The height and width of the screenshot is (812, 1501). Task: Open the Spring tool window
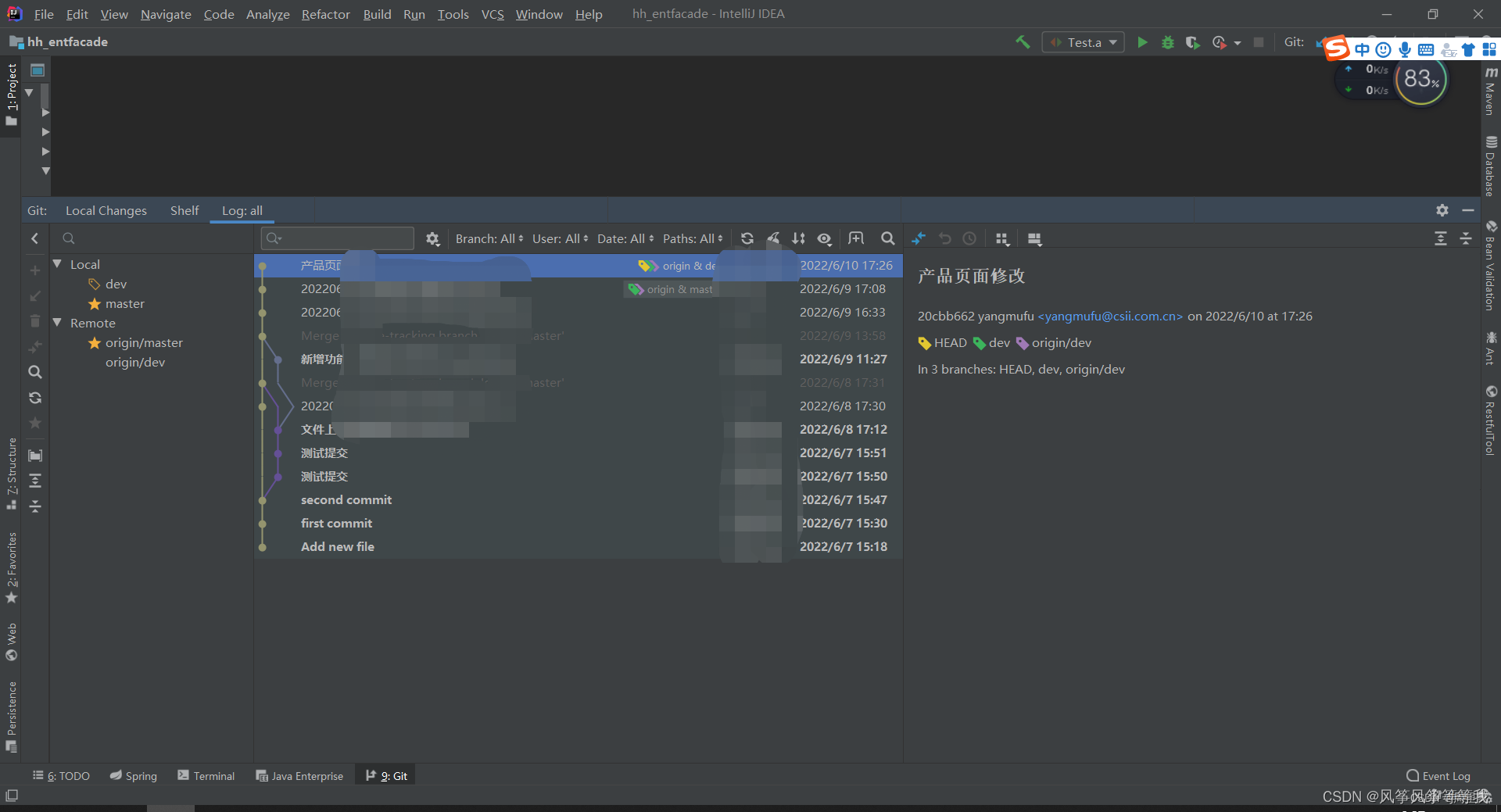134,775
